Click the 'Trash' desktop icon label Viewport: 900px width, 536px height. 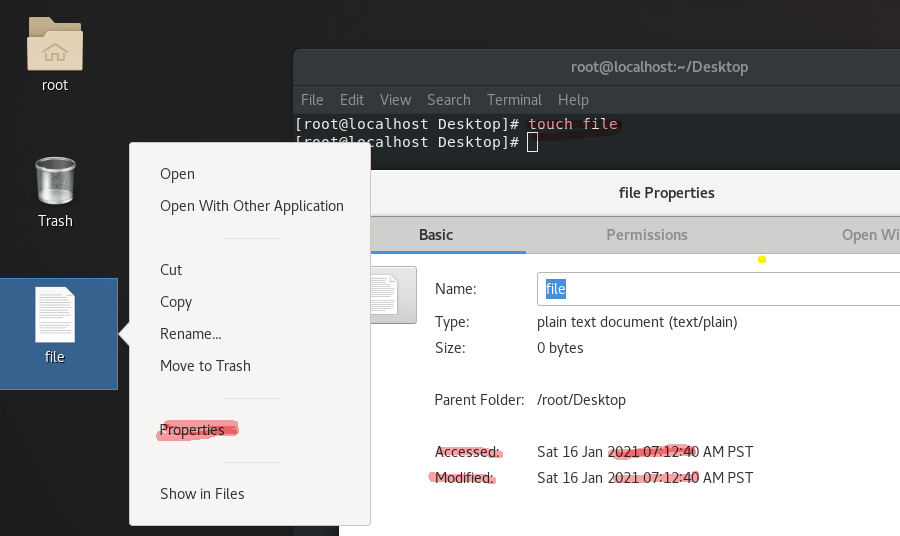pyautogui.click(x=55, y=221)
